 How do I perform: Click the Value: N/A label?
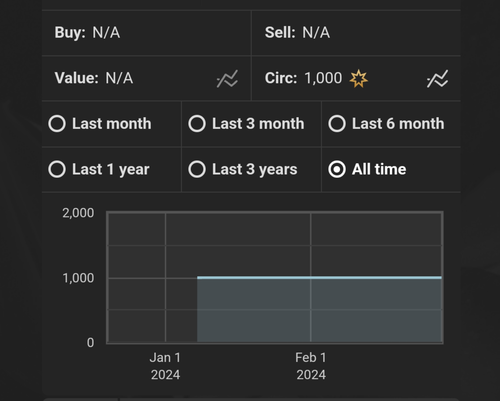[x=94, y=78]
